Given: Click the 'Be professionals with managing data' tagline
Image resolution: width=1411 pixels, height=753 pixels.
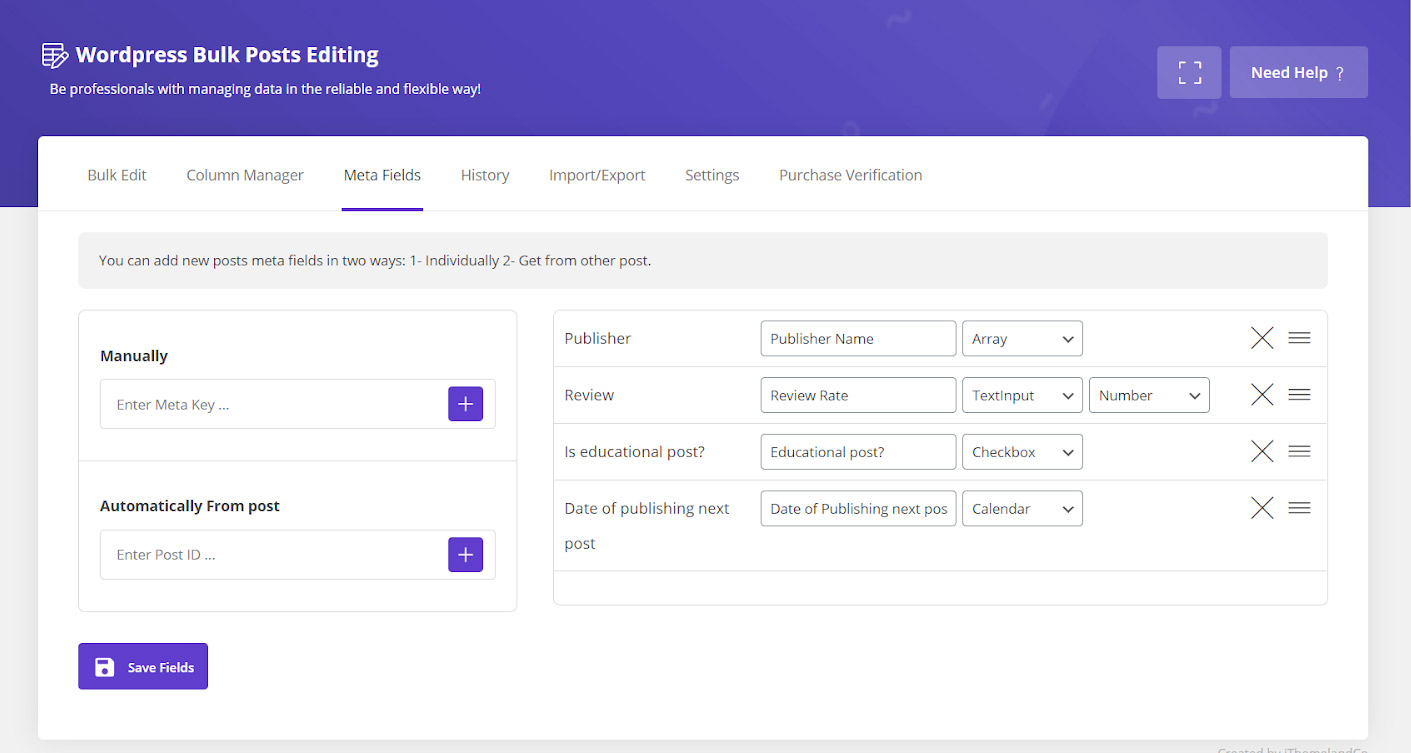Looking at the screenshot, I should [265, 89].
